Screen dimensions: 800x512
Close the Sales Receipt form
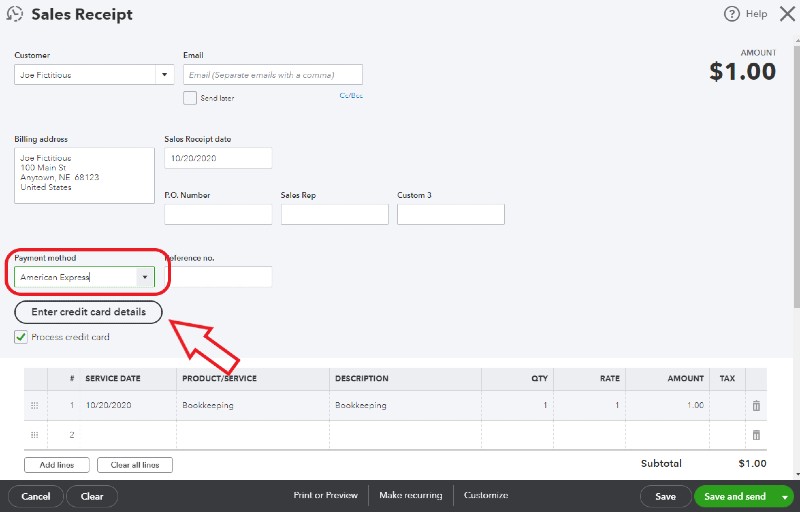click(786, 14)
